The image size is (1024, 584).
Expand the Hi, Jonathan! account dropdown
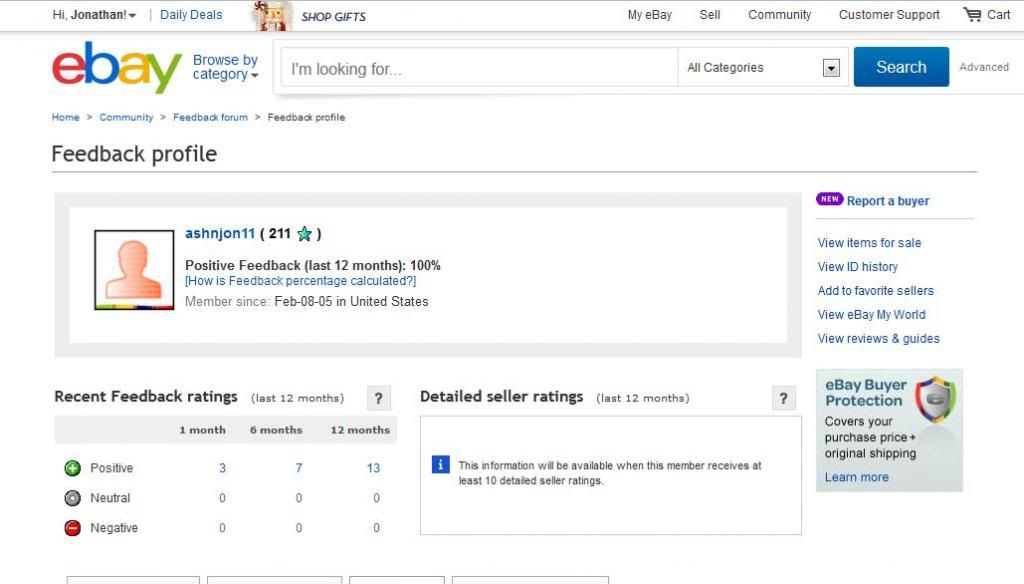(x=94, y=14)
